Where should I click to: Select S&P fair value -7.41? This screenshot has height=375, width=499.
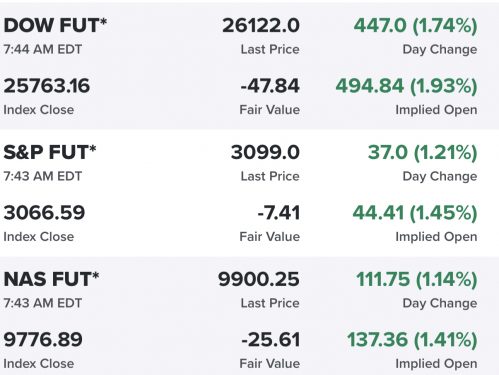pyautogui.click(x=279, y=213)
